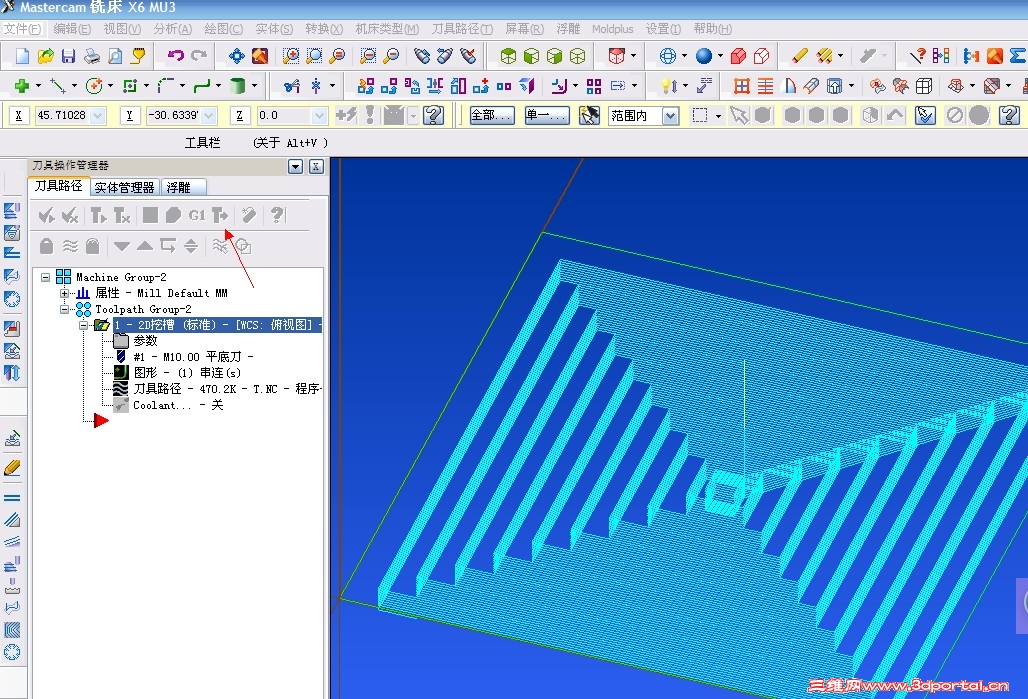The height and width of the screenshot is (699, 1028).
Task: Open the operations manager panel dropdown arrow
Action: [x=296, y=167]
